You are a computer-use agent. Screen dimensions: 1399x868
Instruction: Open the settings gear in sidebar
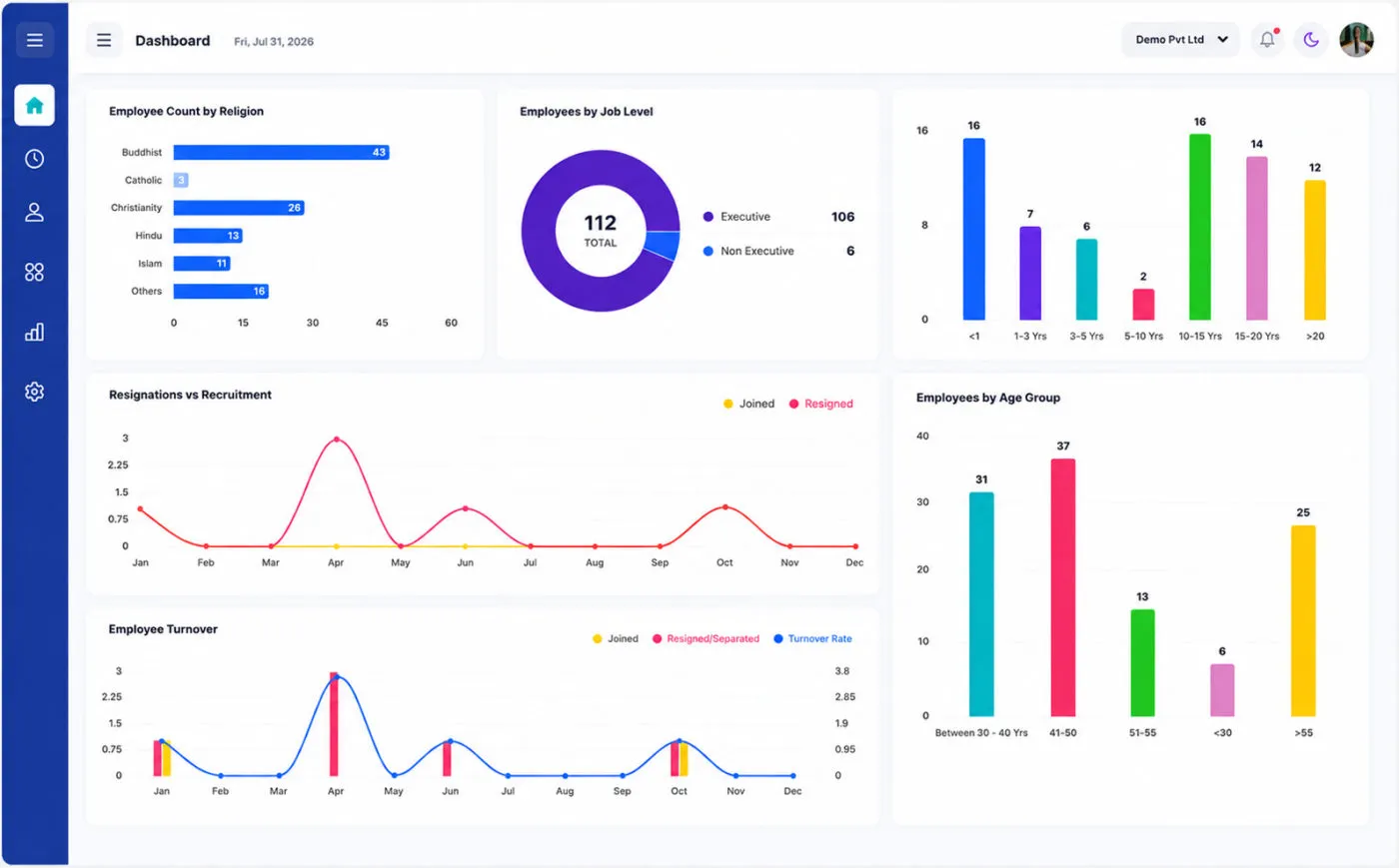tap(34, 392)
